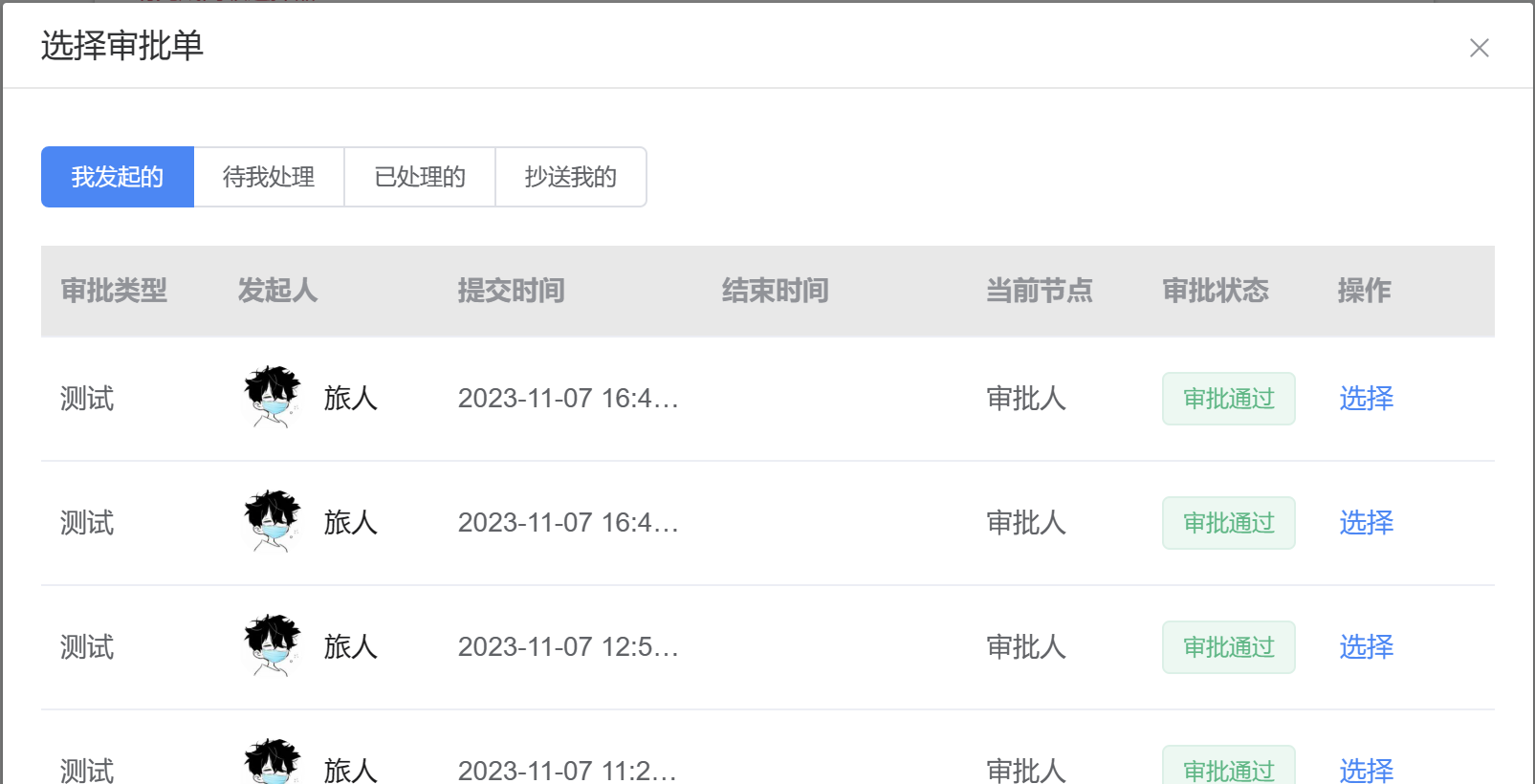
Task: Click 审批通过 tag for 12:5 row
Action: tap(1229, 647)
